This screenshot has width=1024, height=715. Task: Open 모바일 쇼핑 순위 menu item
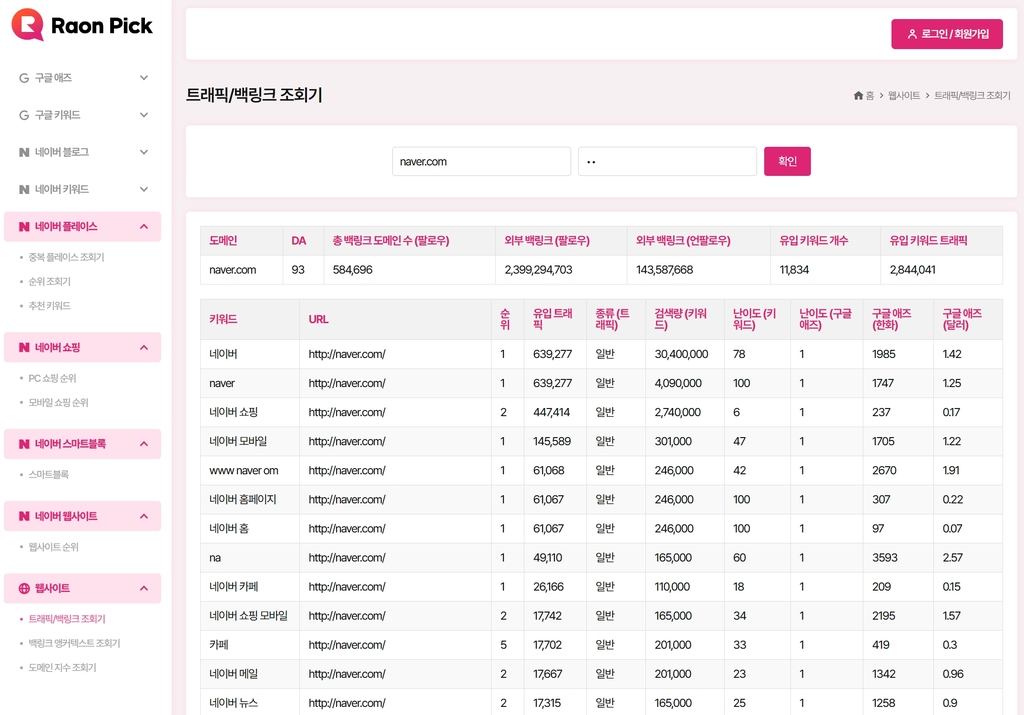(58, 402)
